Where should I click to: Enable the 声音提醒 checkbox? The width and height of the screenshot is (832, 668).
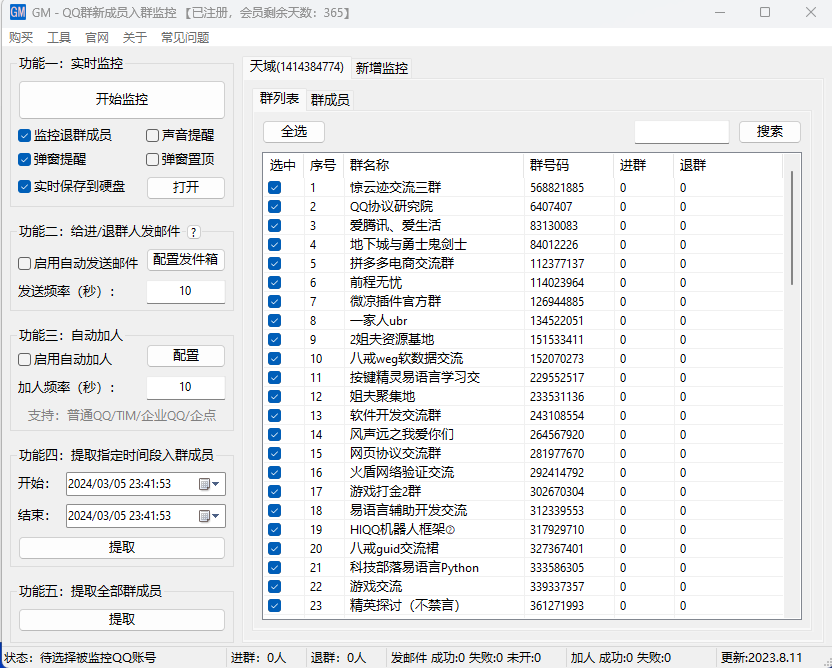click(153, 135)
